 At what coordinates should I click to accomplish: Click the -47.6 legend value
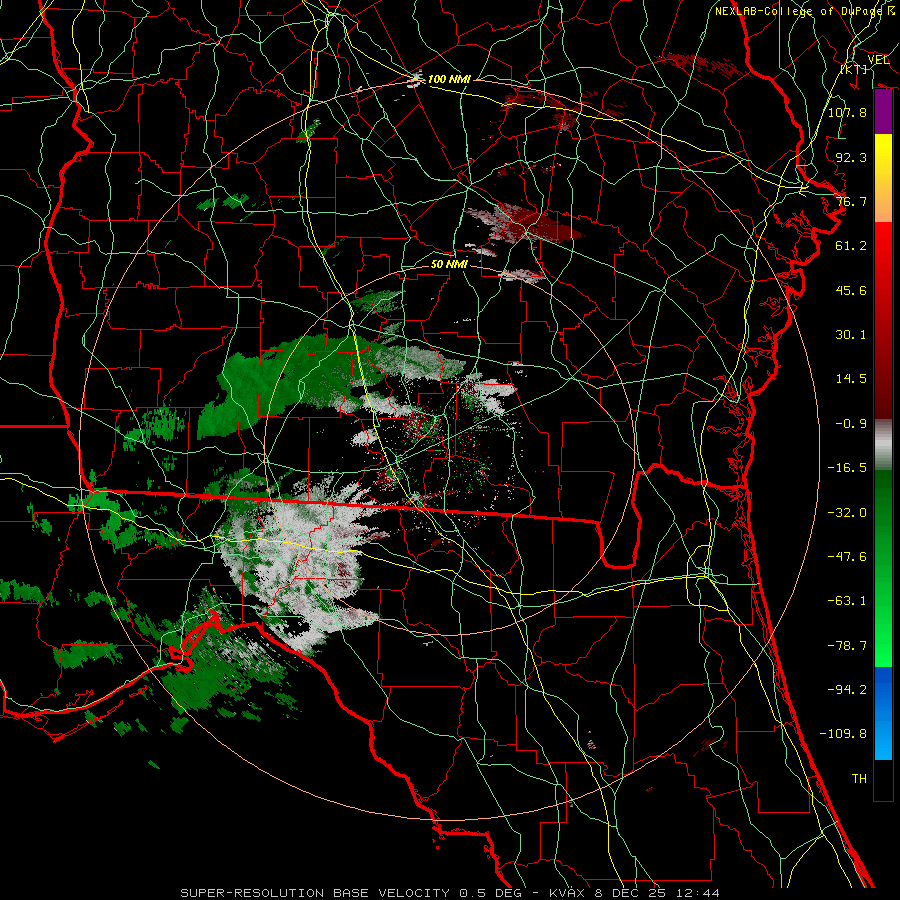[x=847, y=557]
